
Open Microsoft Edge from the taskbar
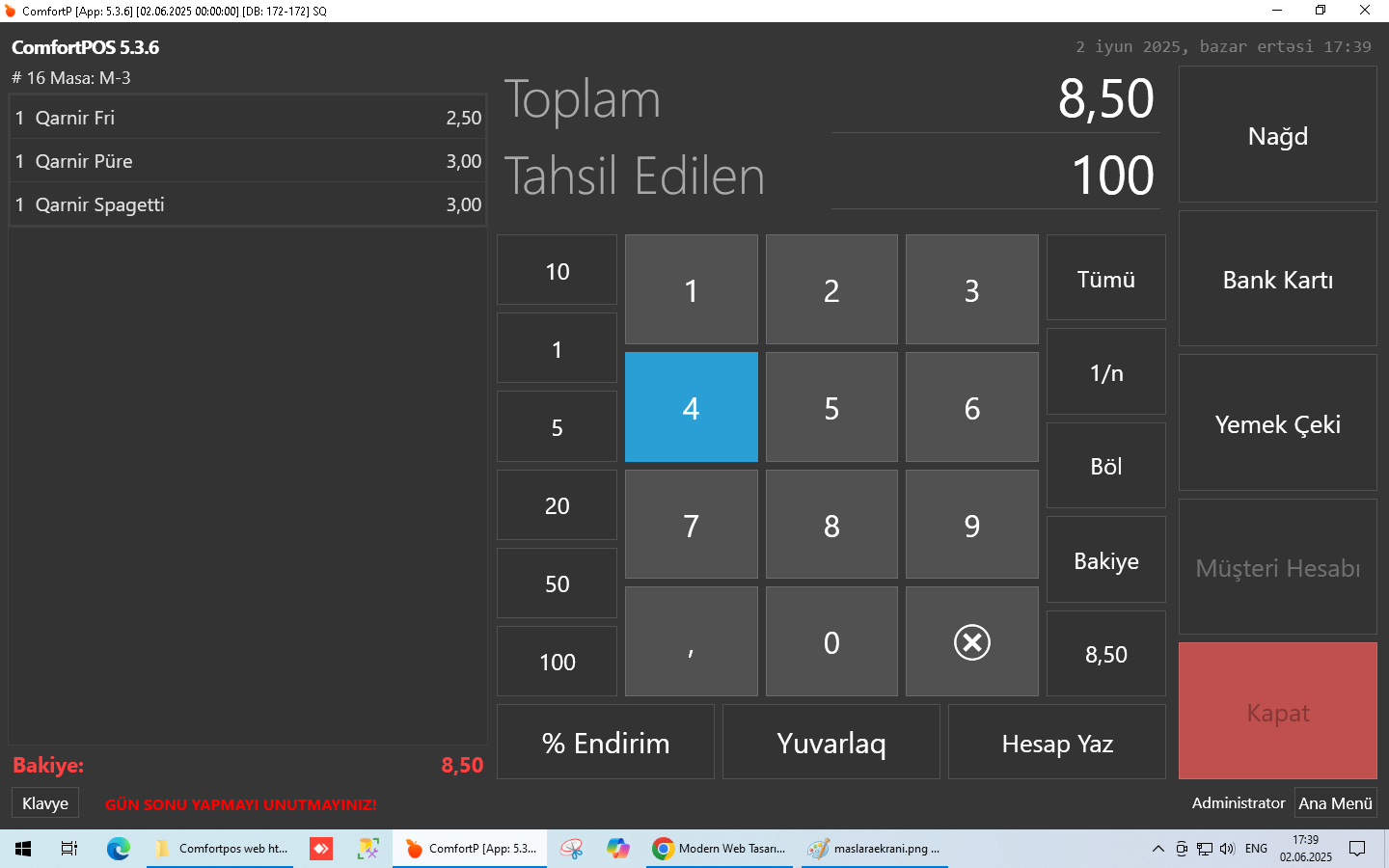tap(118, 849)
